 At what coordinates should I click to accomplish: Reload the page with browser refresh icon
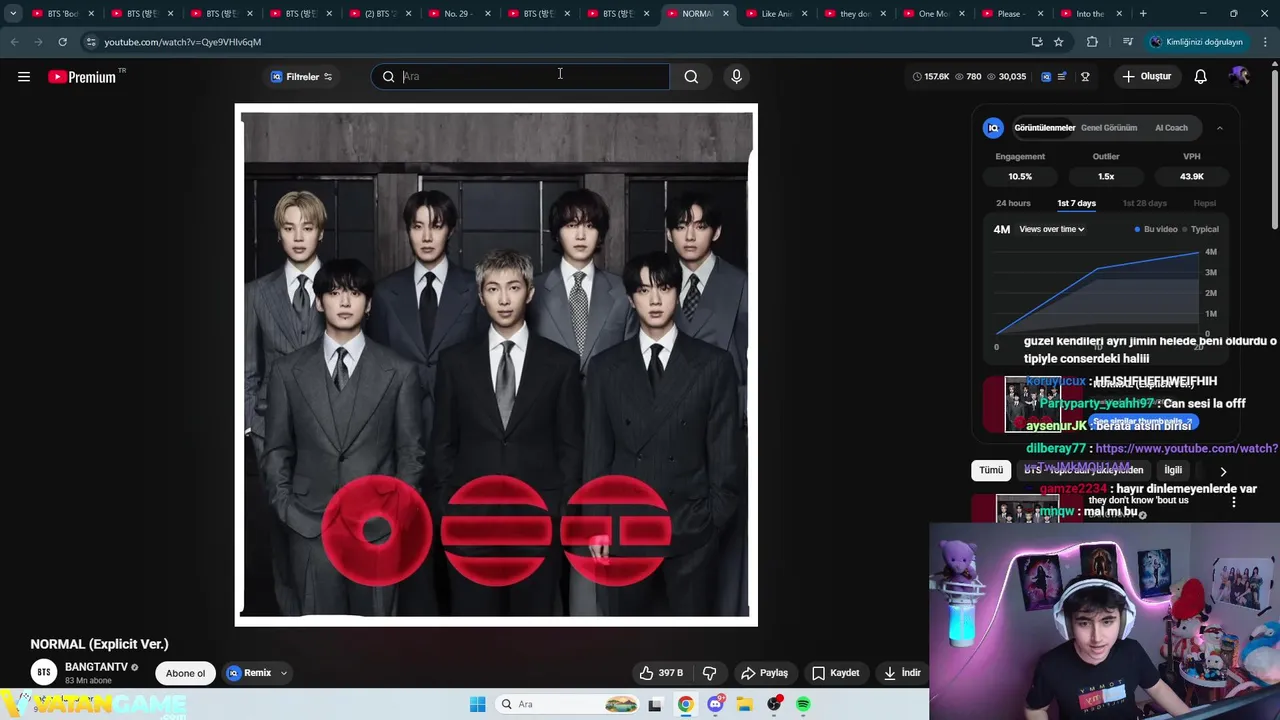(x=62, y=42)
